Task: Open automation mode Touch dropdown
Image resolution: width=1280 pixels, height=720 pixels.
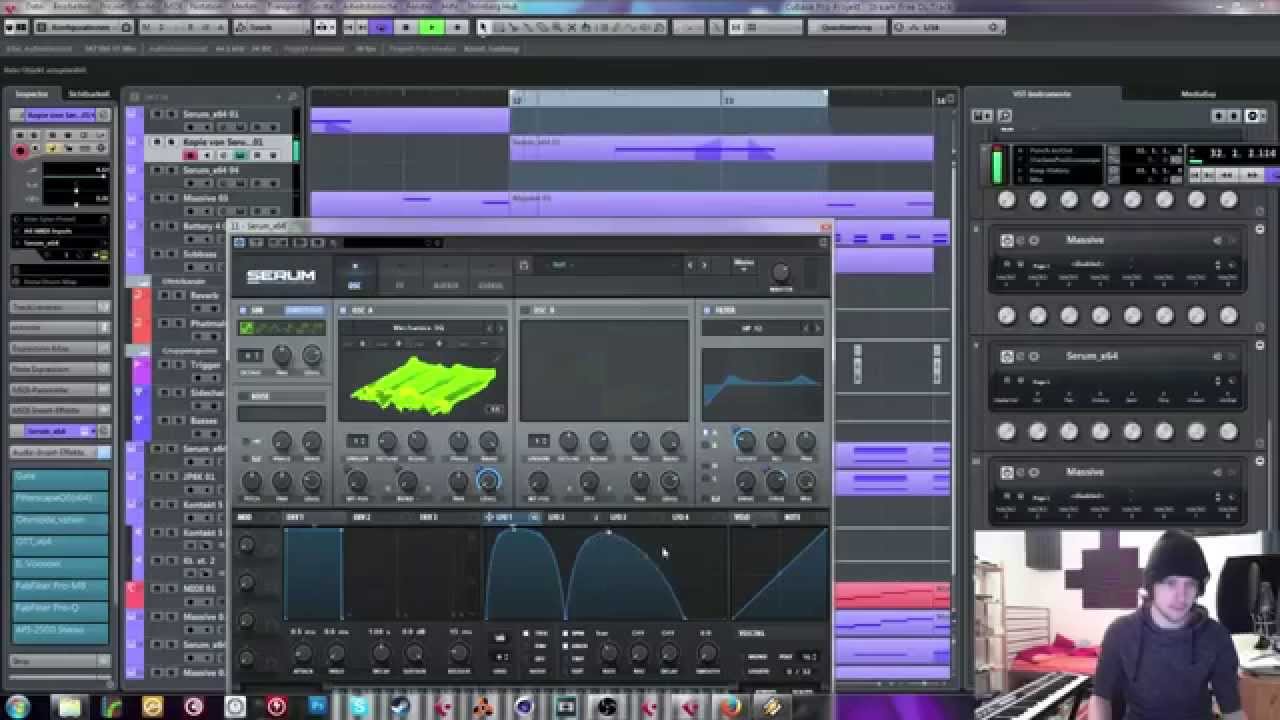Action: tap(274, 28)
